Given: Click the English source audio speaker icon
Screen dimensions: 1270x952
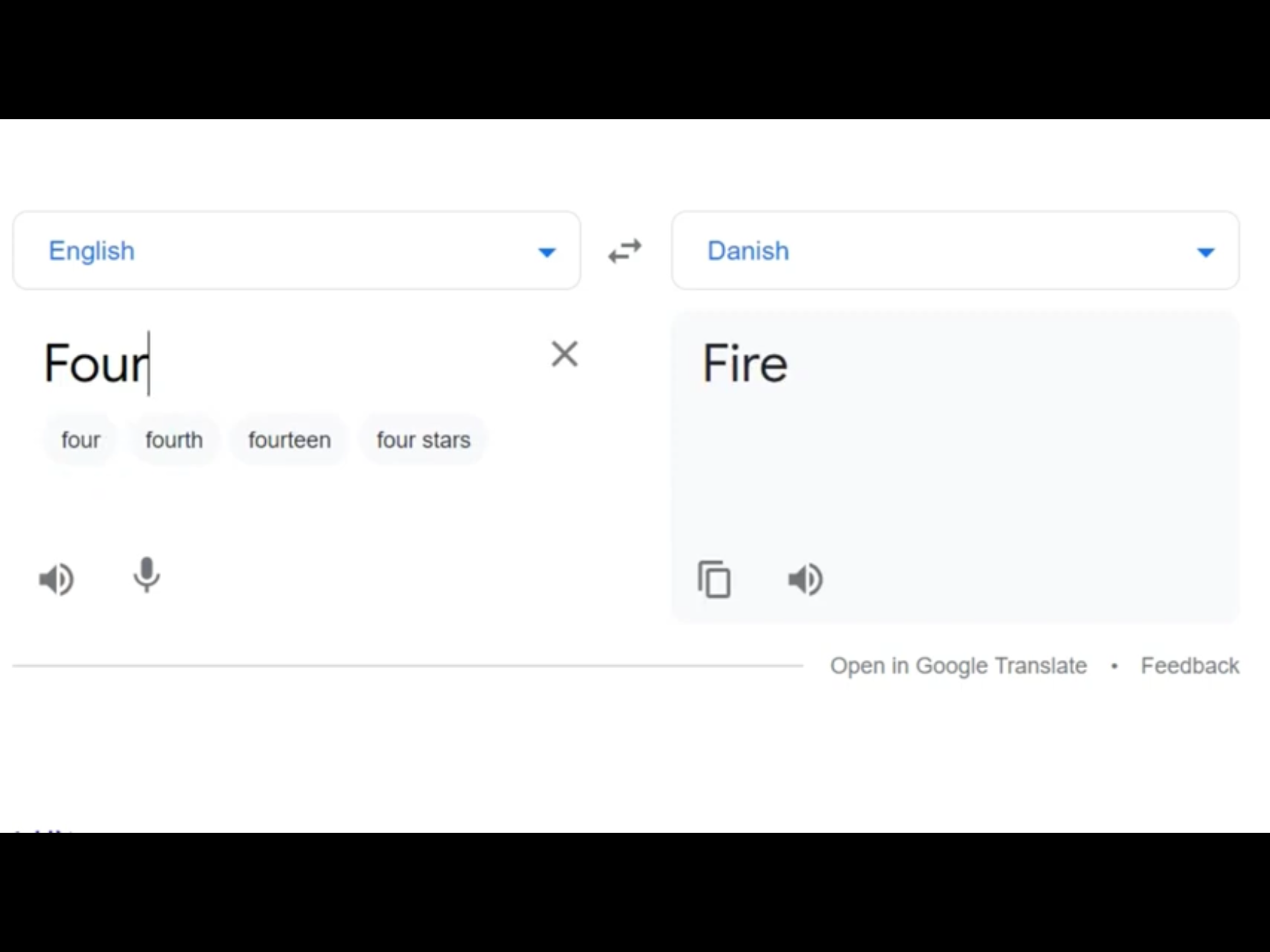Looking at the screenshot, I should (56, 578).
